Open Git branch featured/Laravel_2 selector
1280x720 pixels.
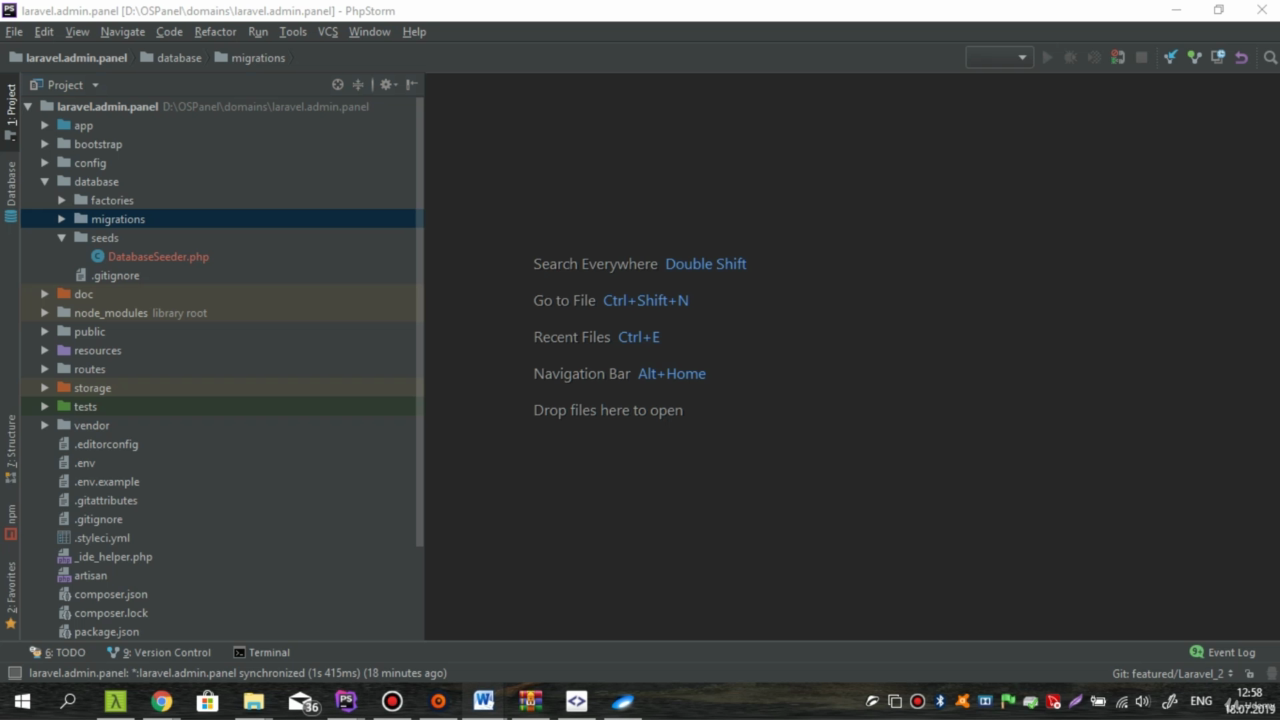pos(1173,674)
